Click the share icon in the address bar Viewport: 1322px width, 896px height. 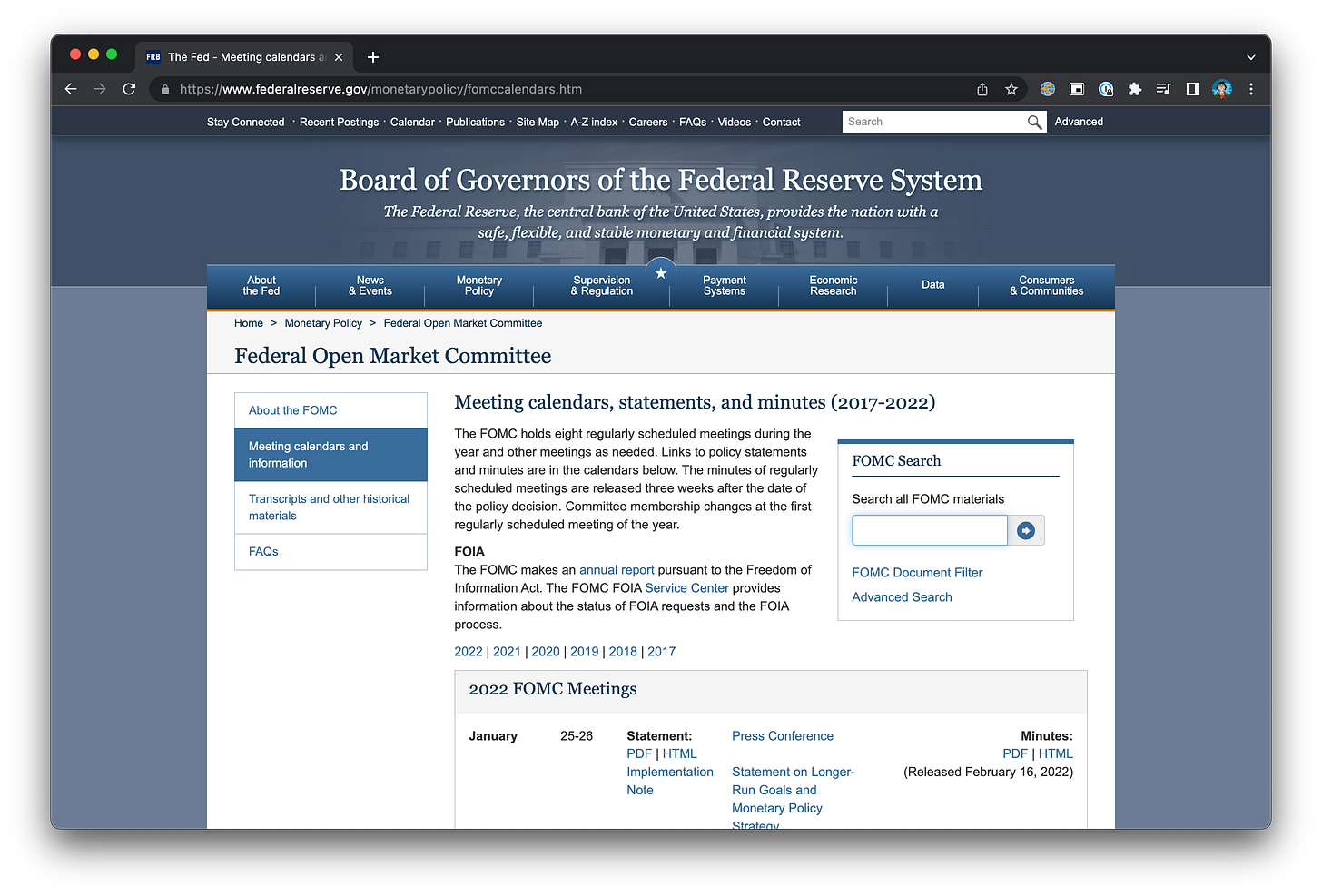click(x=982, y=89)
